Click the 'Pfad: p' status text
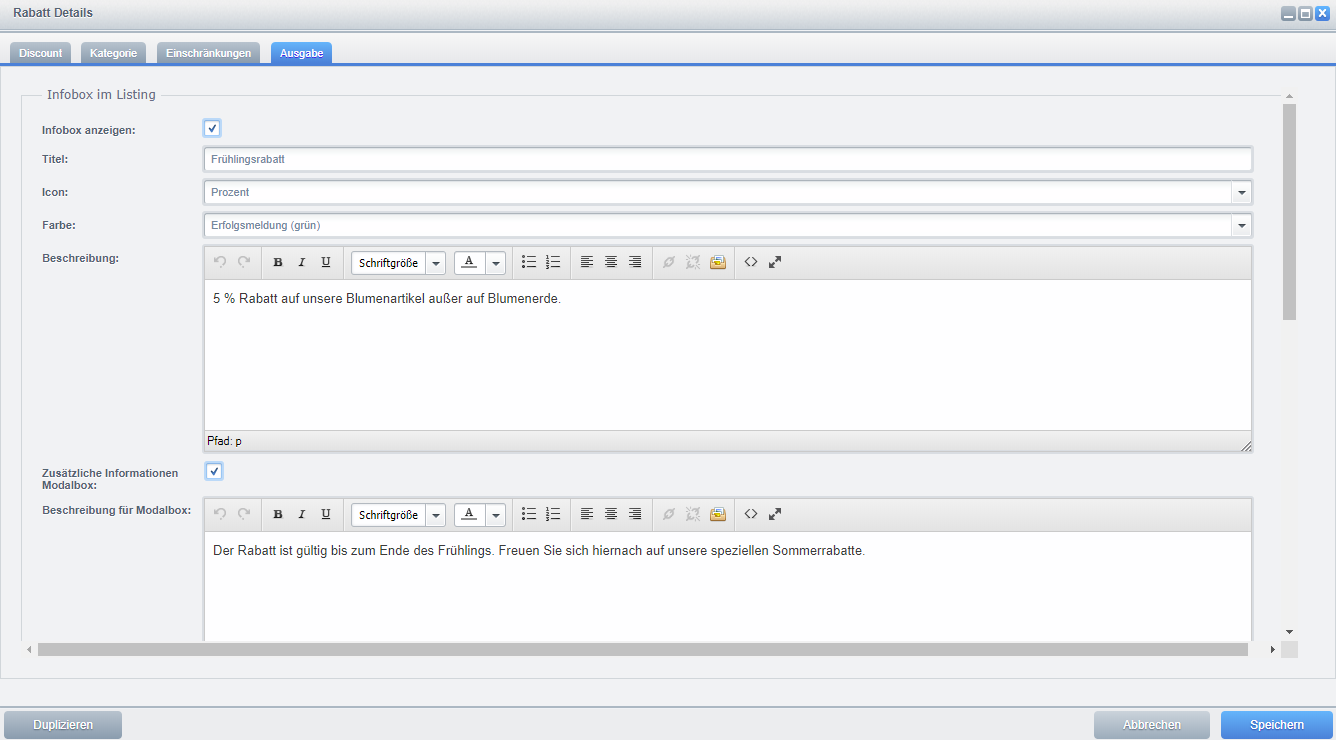1336x740 pixels. click(x=224, y=441)
